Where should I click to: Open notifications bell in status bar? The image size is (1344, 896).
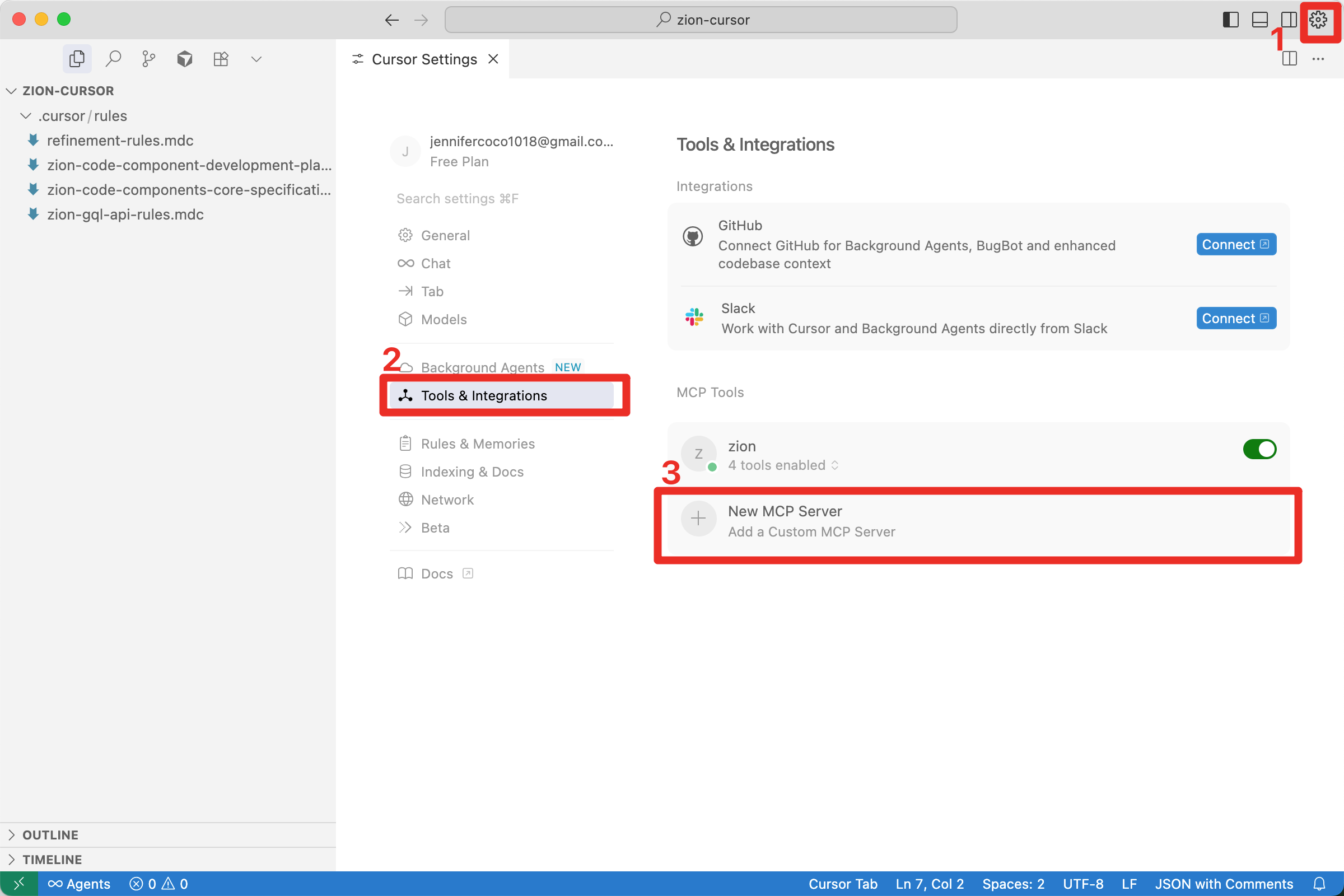(1319, 884)
